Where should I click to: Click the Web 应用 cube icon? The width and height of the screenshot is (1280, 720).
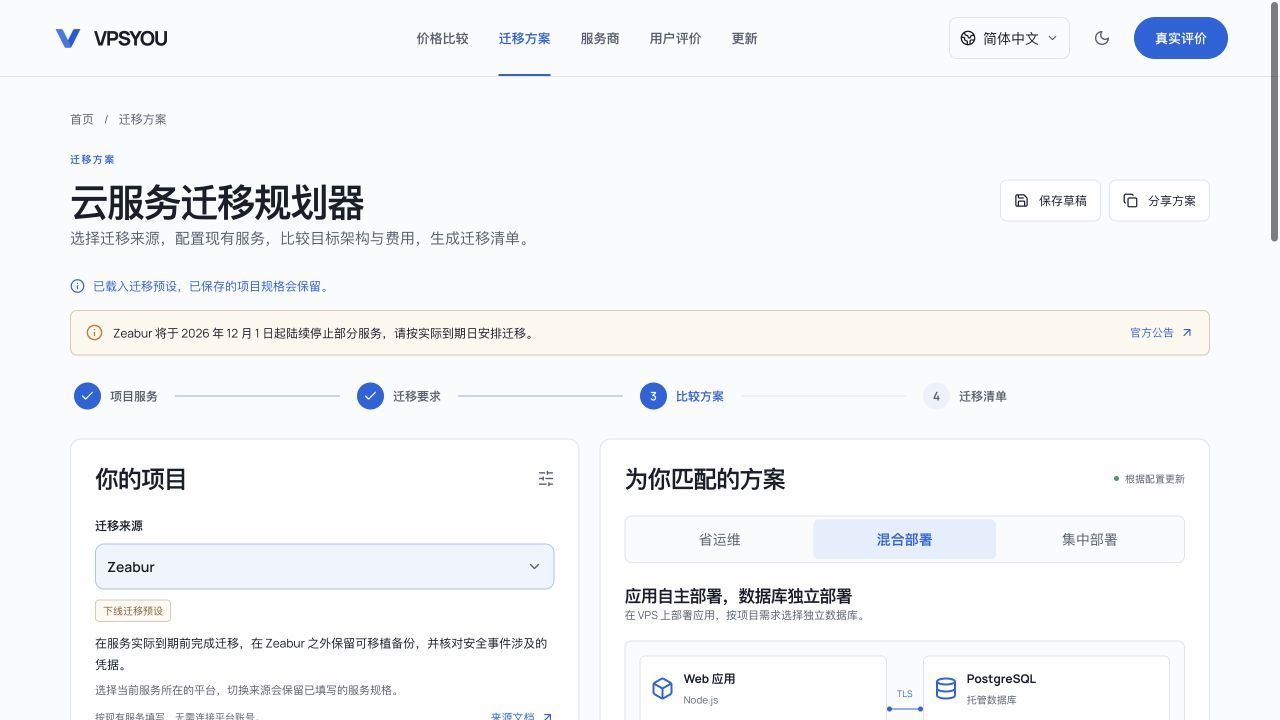(x=662, y=688)
